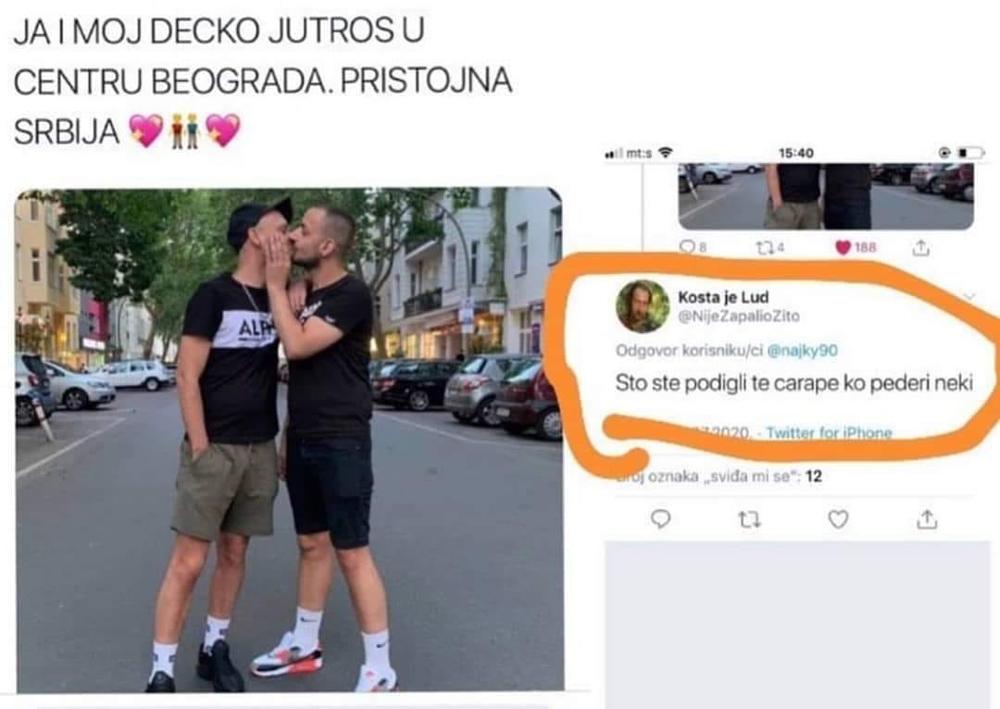
Task: Open the Twitter for iPhone source link
Action: [x=828, y=432]
